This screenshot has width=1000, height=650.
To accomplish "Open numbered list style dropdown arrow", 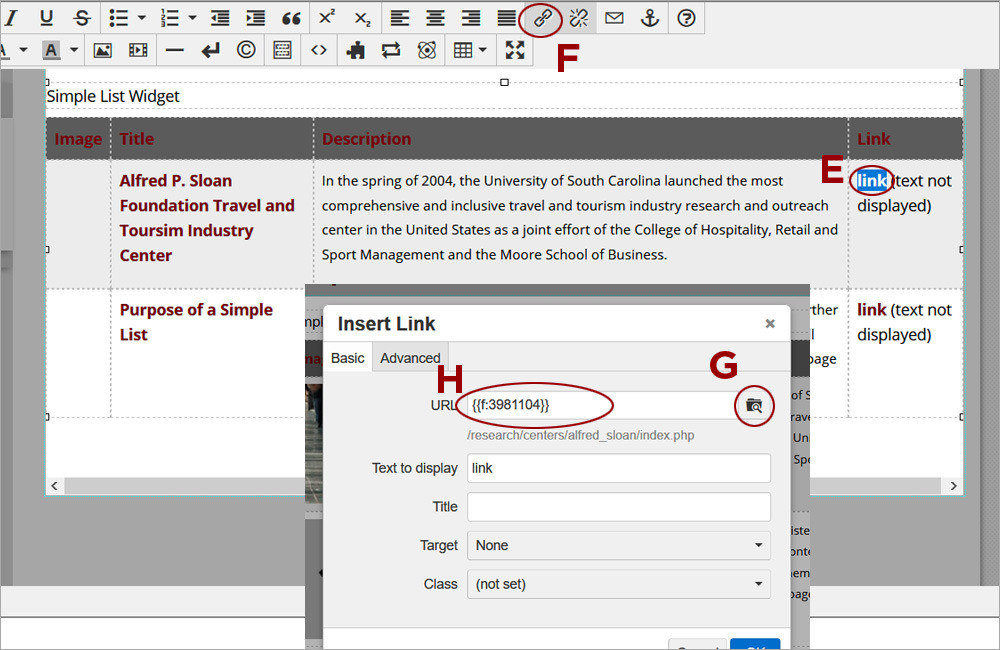I will (x=193, y=18).
